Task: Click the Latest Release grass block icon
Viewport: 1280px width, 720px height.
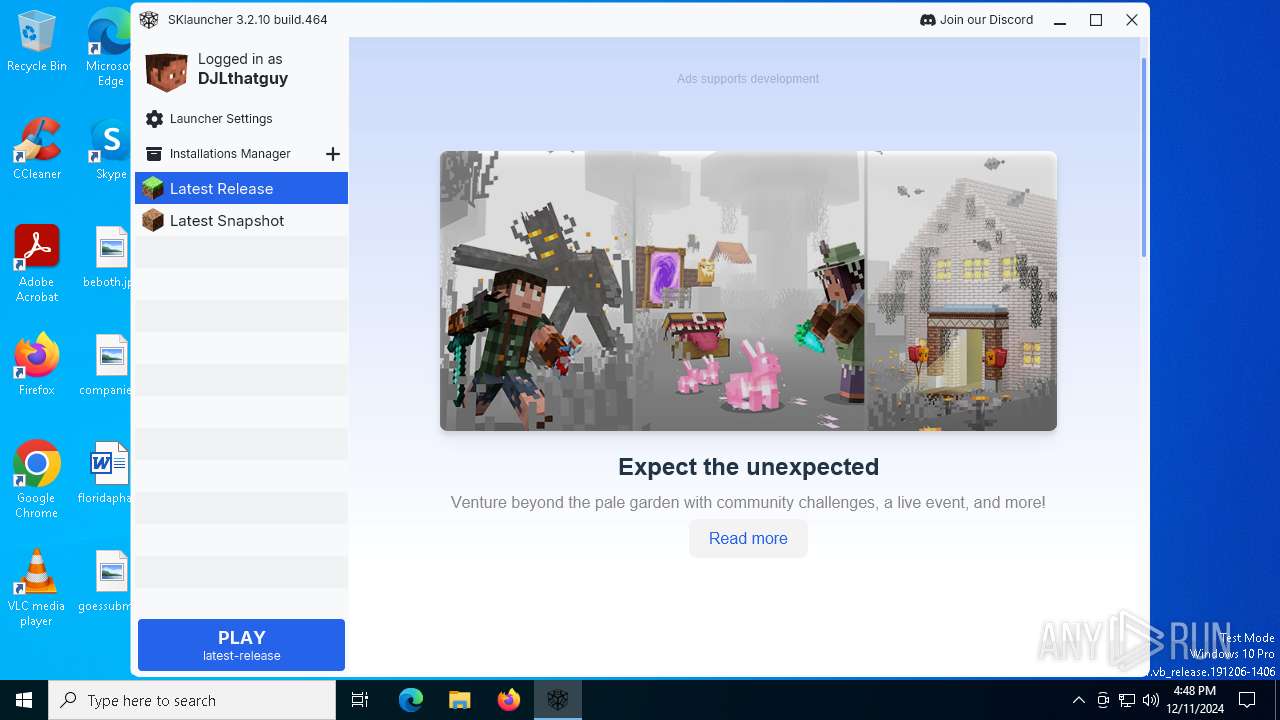Action: click(152, 188)
